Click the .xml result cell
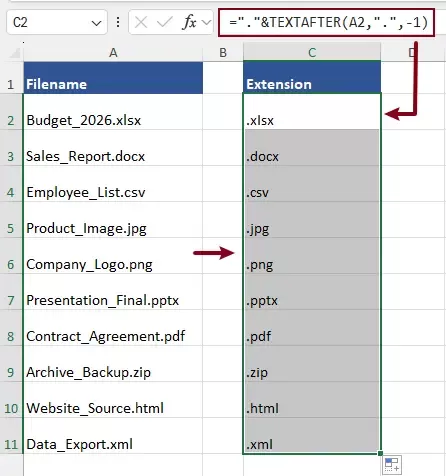Viewport: 446px width, 476px height. (312, 436)
